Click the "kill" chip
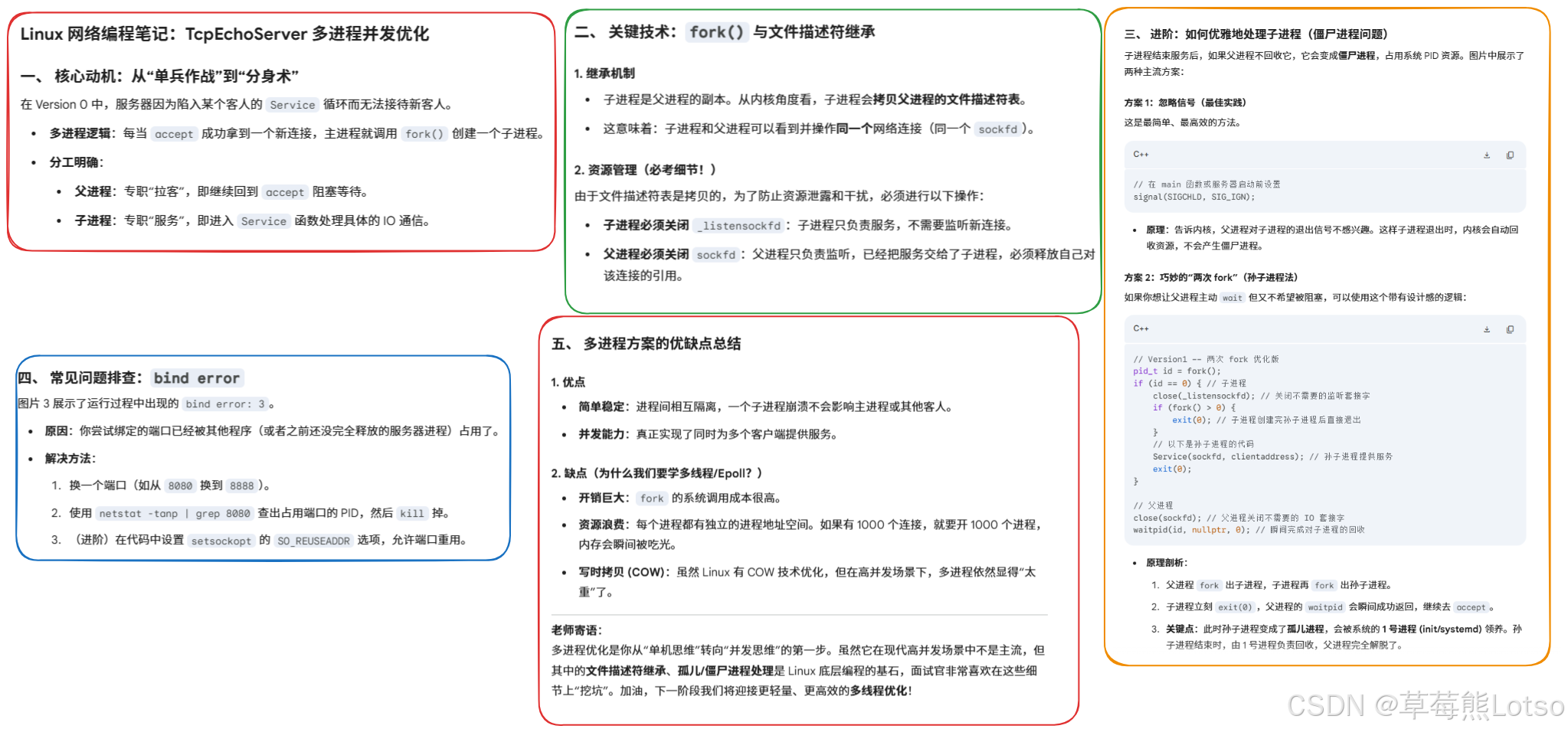The image size is (1568, 732). [411, 514]
